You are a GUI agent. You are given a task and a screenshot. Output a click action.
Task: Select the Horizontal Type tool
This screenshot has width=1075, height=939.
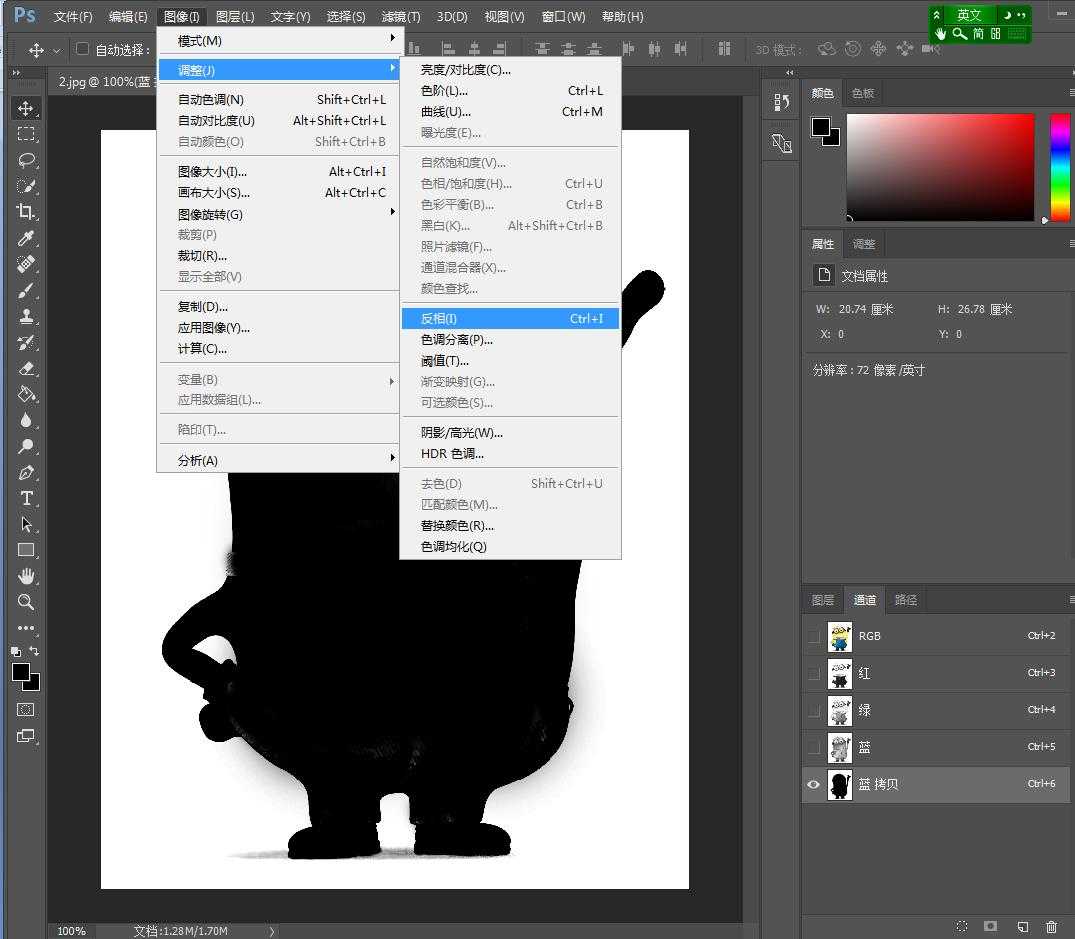pos(26,498)
